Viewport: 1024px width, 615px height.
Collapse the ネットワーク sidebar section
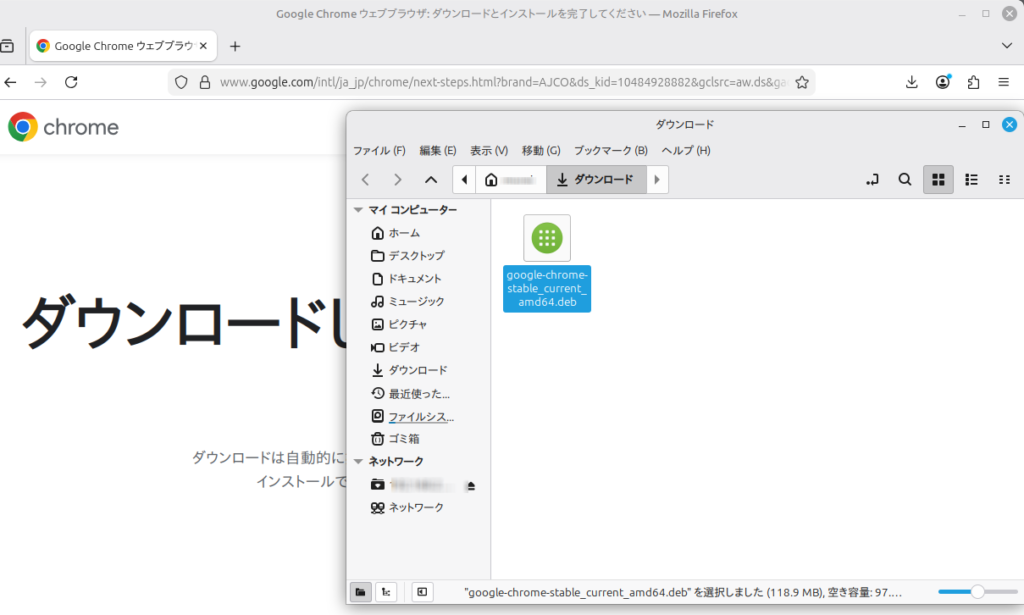359,461
